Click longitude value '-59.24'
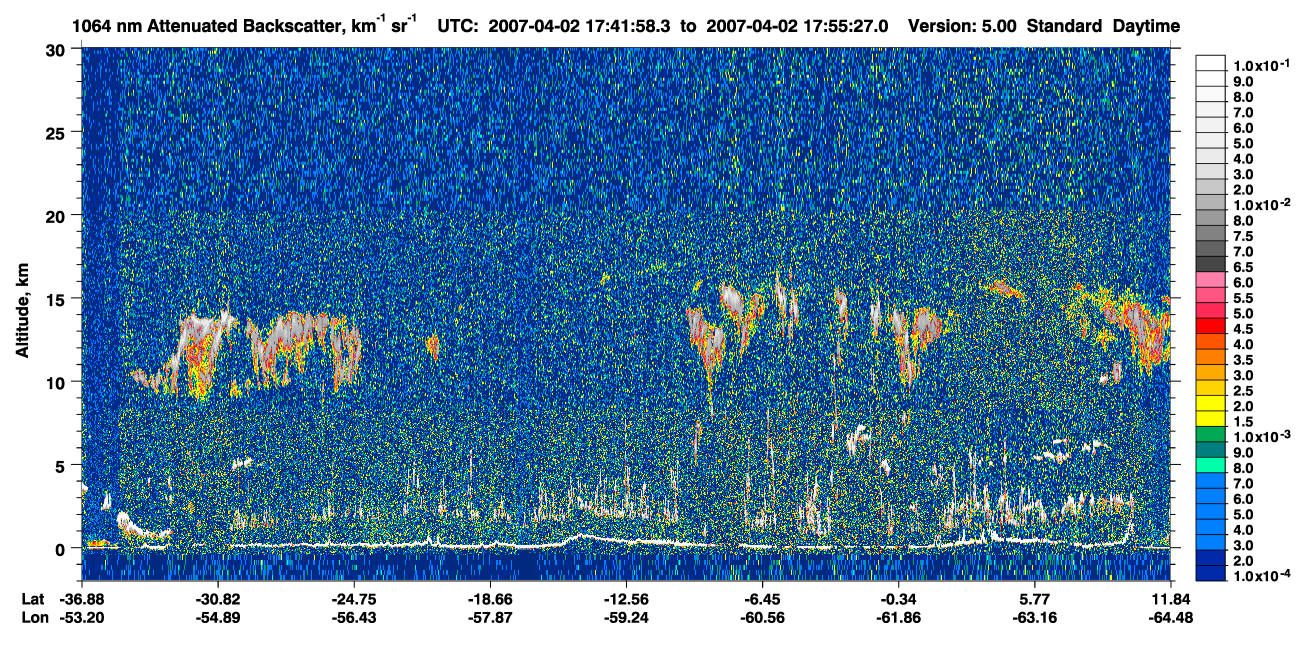The width and height of the screenshot is (1300, 667). pyautogui.click(x=625, y=617)
